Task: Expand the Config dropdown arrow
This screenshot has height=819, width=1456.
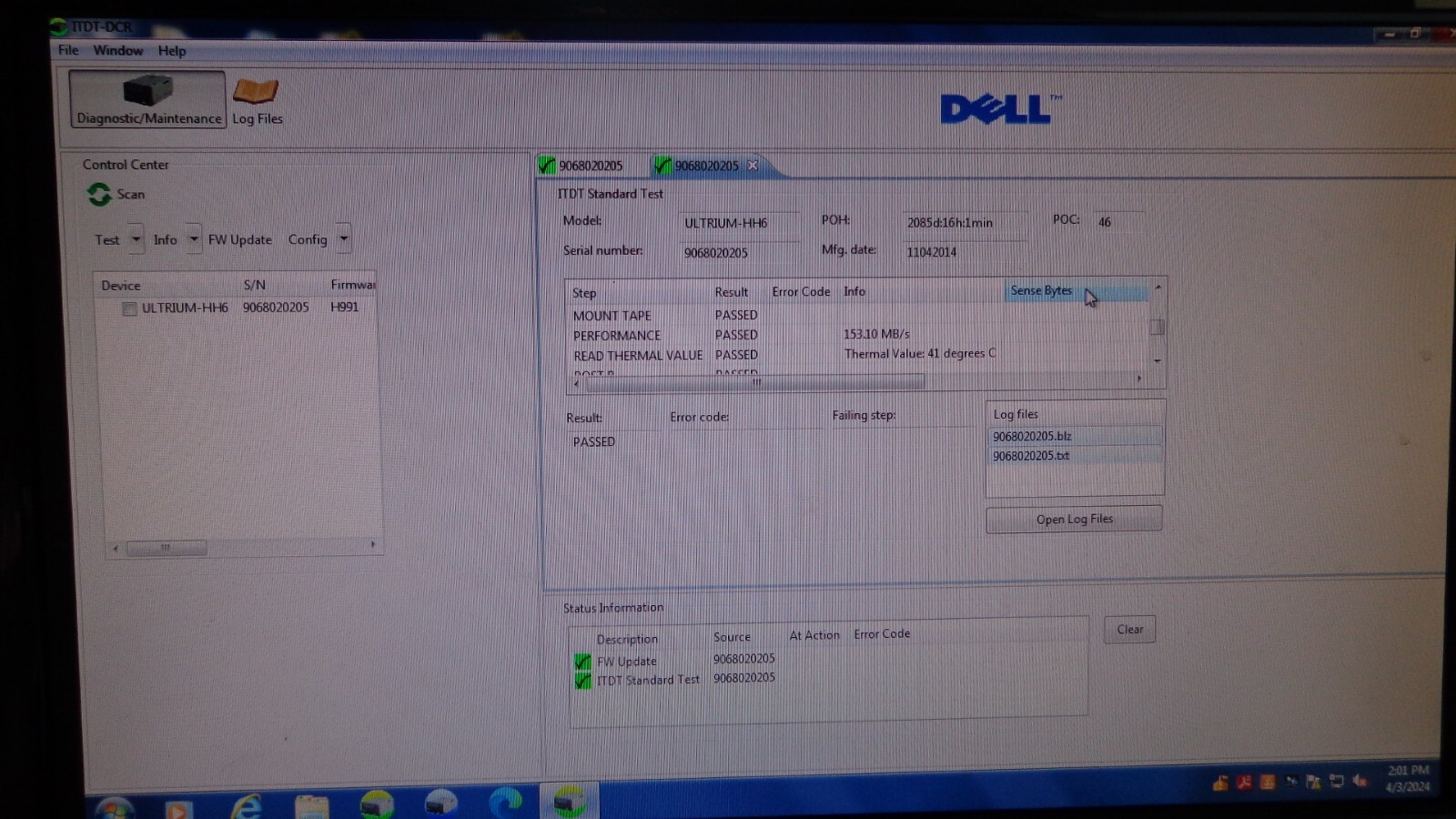Action: [343, 238]
